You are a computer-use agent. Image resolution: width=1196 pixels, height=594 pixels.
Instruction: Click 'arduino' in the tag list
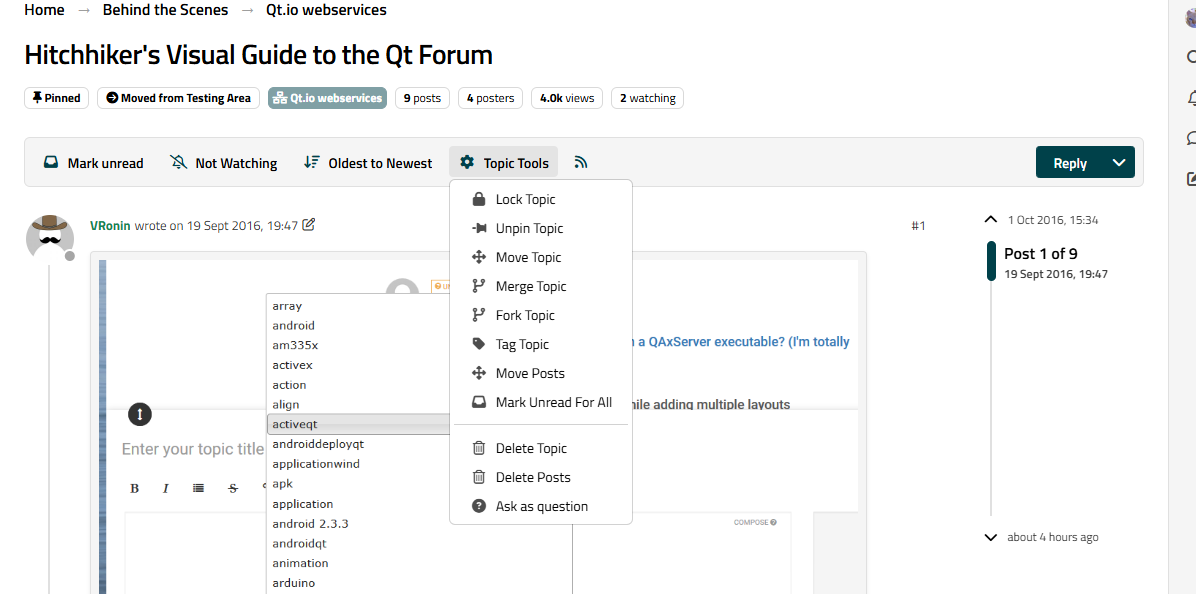coord(294,583)
